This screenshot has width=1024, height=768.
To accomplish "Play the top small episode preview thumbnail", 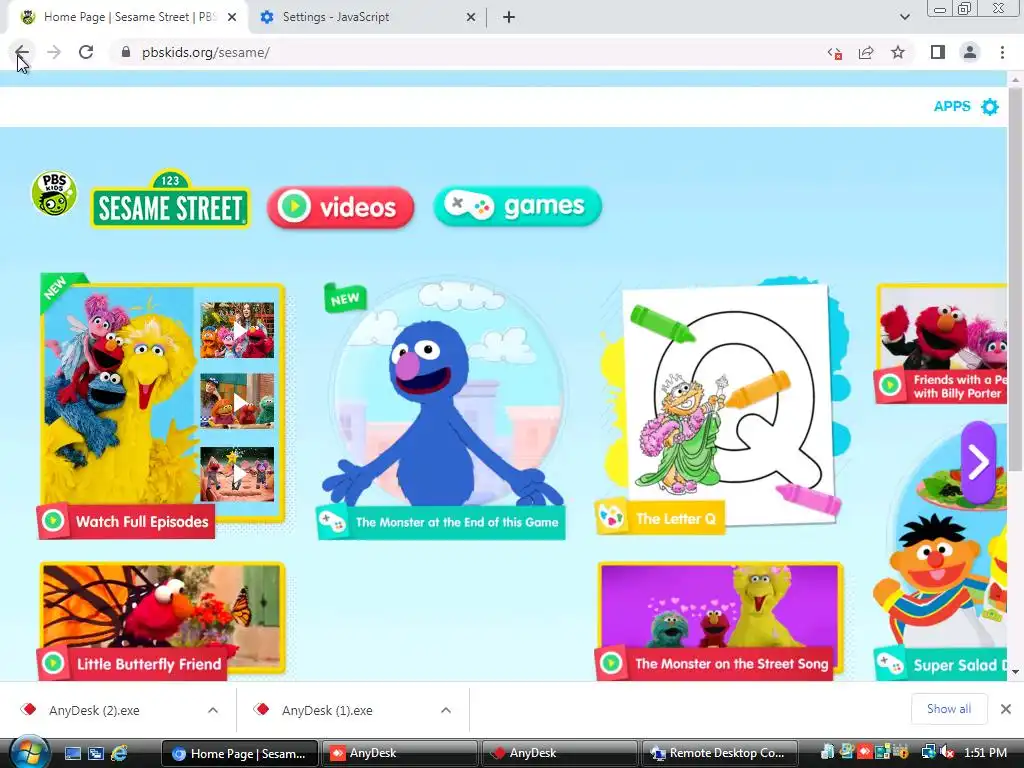I will click(x=237, y=330).
